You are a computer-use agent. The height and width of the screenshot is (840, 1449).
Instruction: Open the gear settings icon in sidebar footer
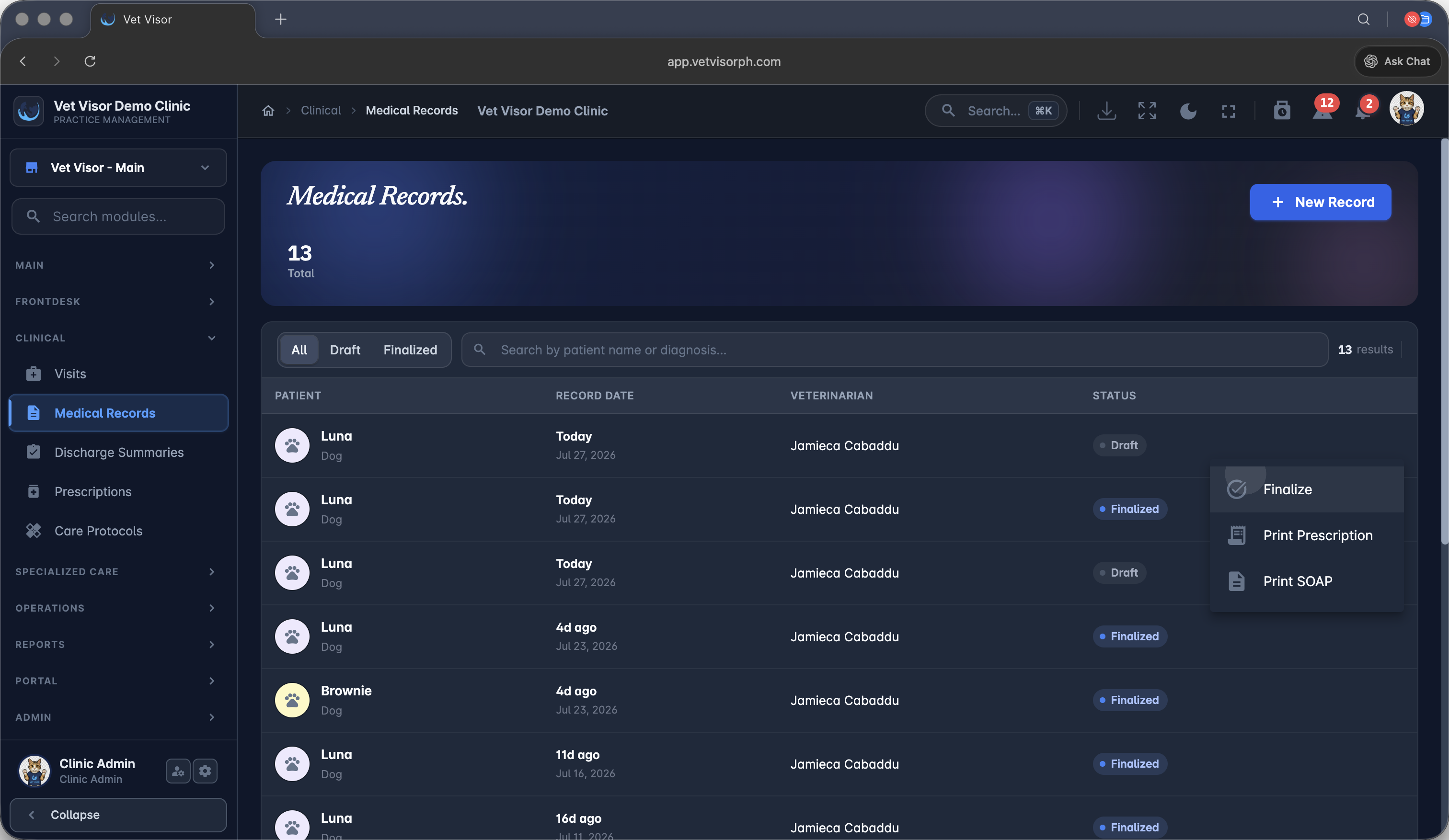coord(205,771)
